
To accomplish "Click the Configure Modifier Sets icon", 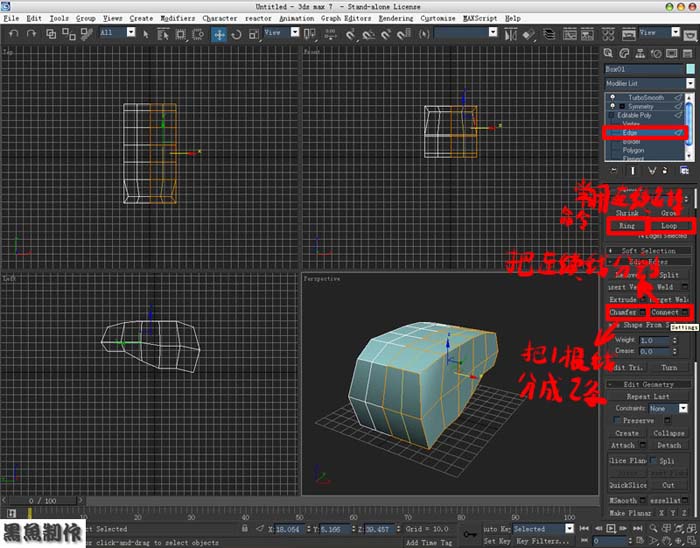I will tap(684, 170).
